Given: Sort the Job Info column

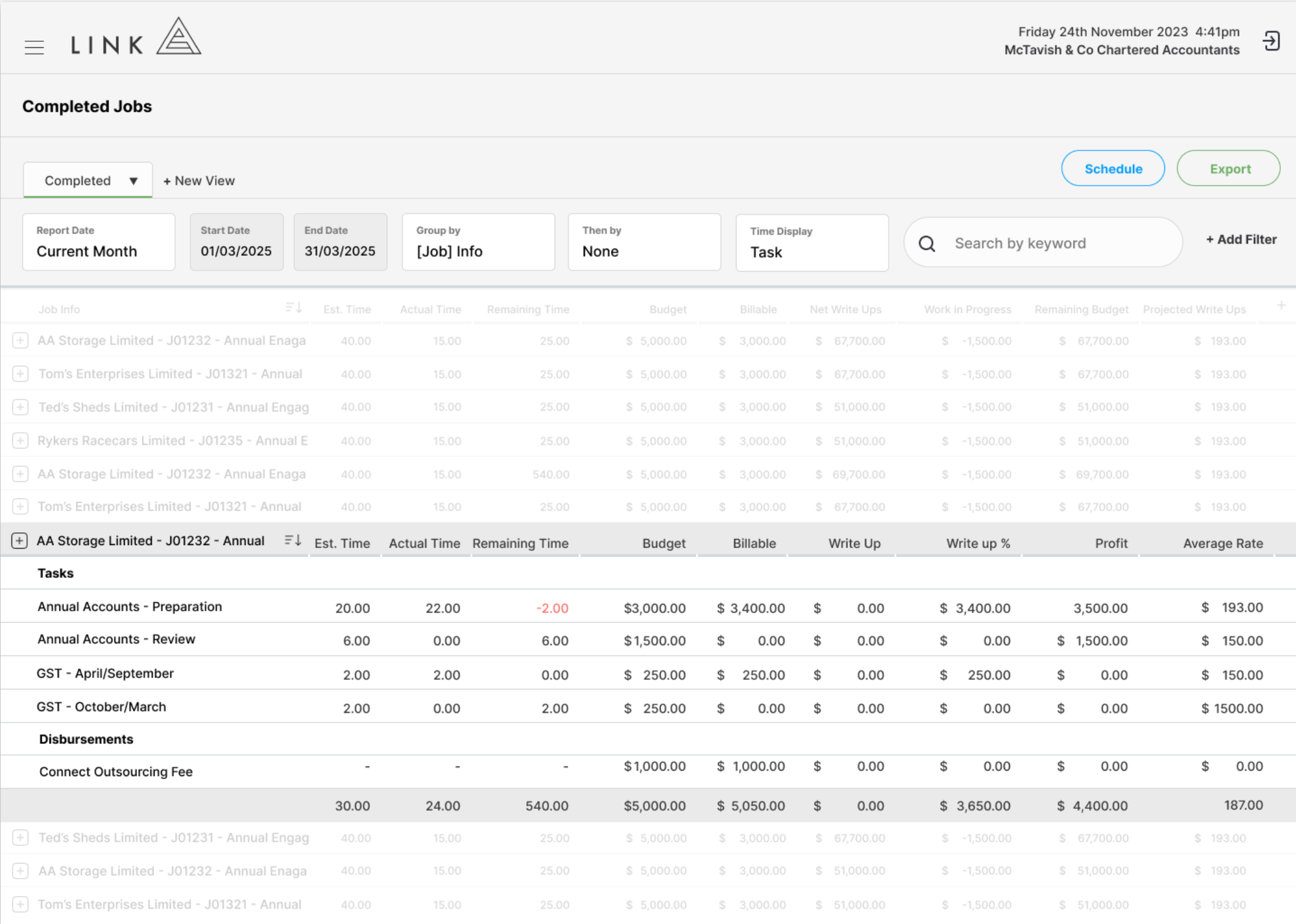Looking at the screenshot, I should click(x=293, y=308).
